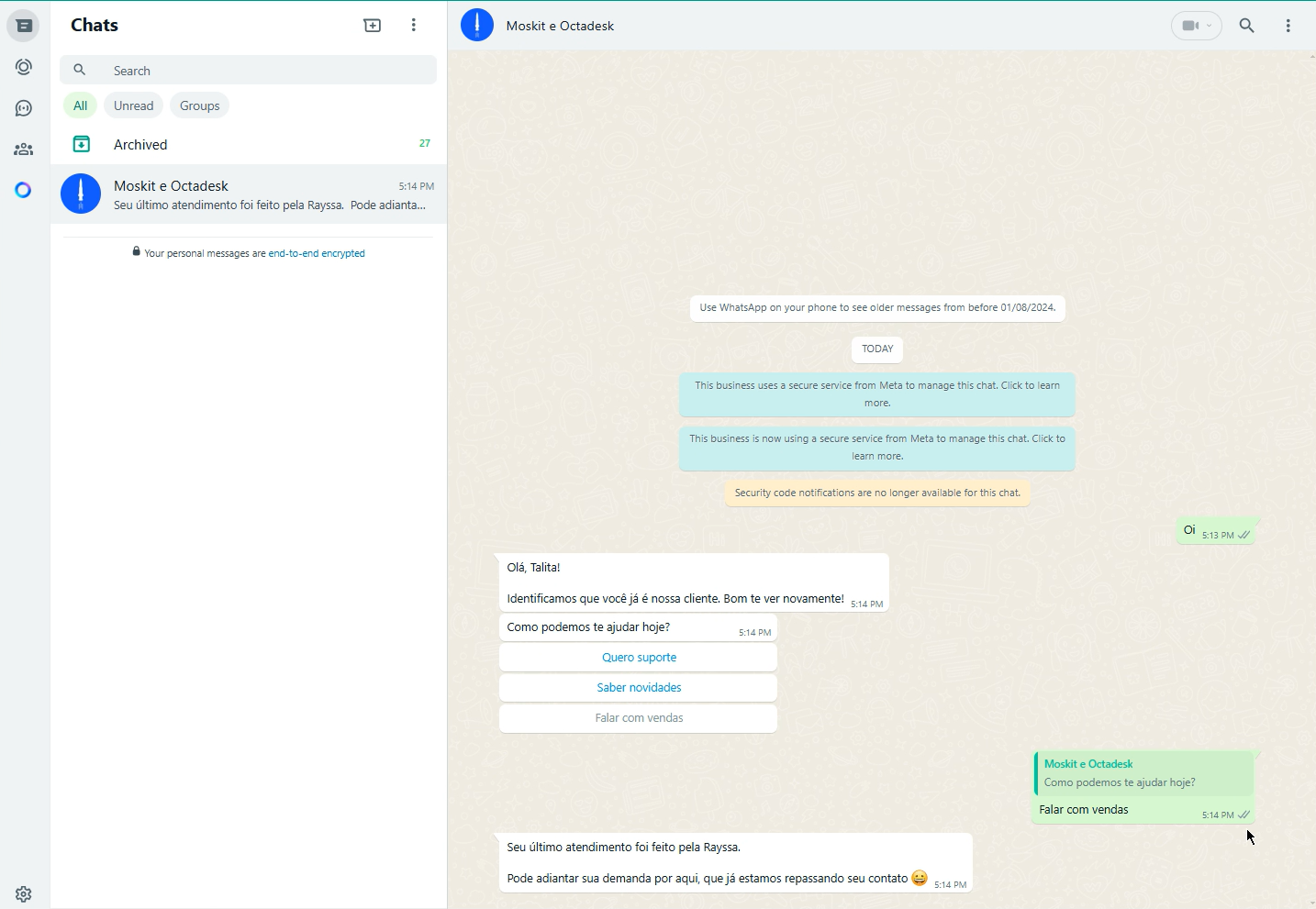Click Moskit e Octadesk name in header
1316x909 pixels.
(x=561, y=27)
